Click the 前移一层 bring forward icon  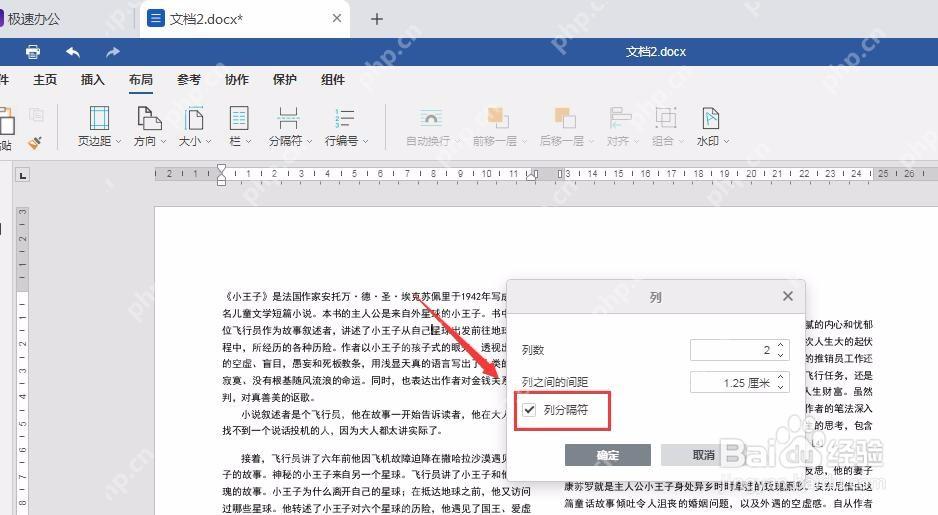(498, 118)
